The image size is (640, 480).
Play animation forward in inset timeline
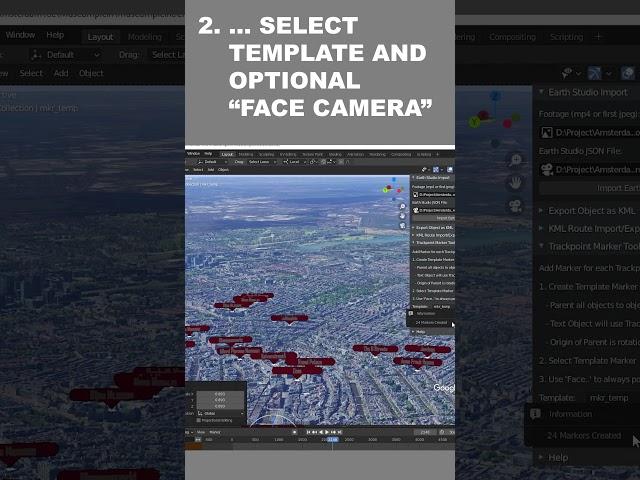tap(327, 432)
